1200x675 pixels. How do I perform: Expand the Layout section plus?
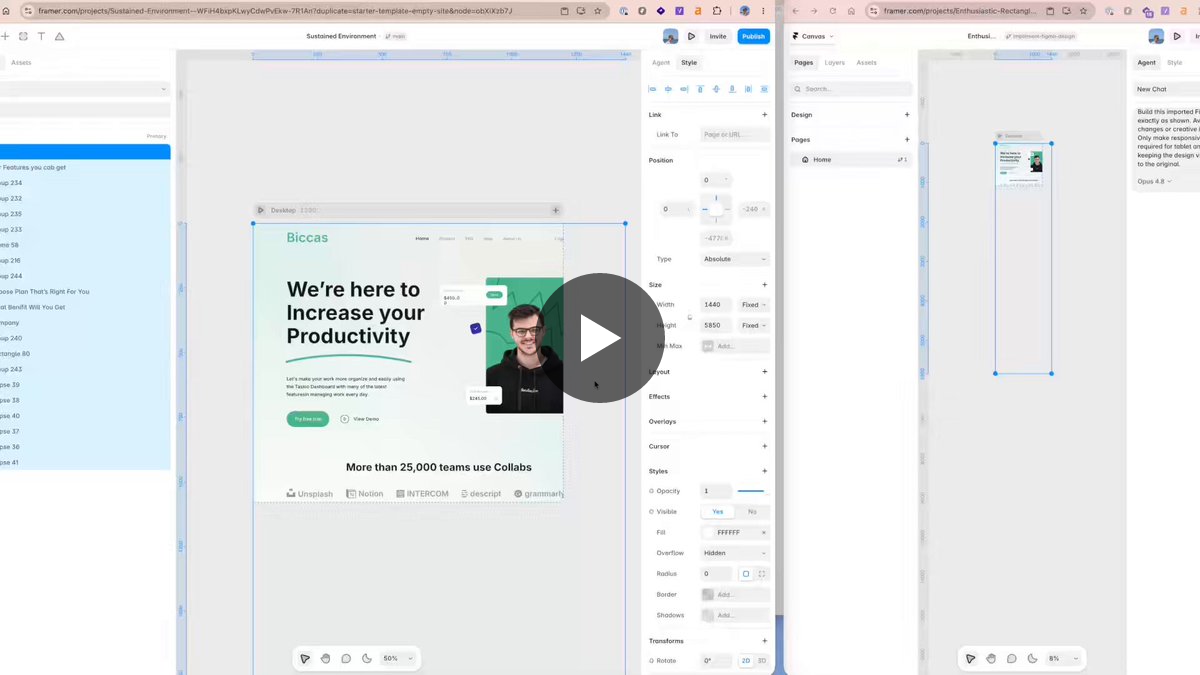pos(765,372)
